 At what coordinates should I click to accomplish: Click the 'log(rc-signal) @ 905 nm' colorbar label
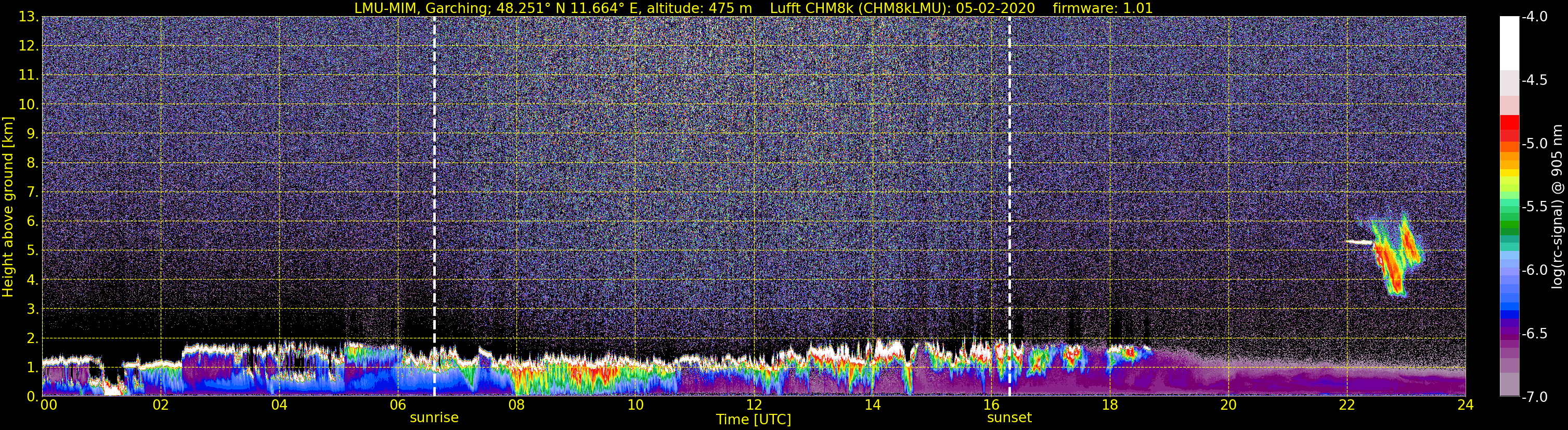click(1557, 207)
